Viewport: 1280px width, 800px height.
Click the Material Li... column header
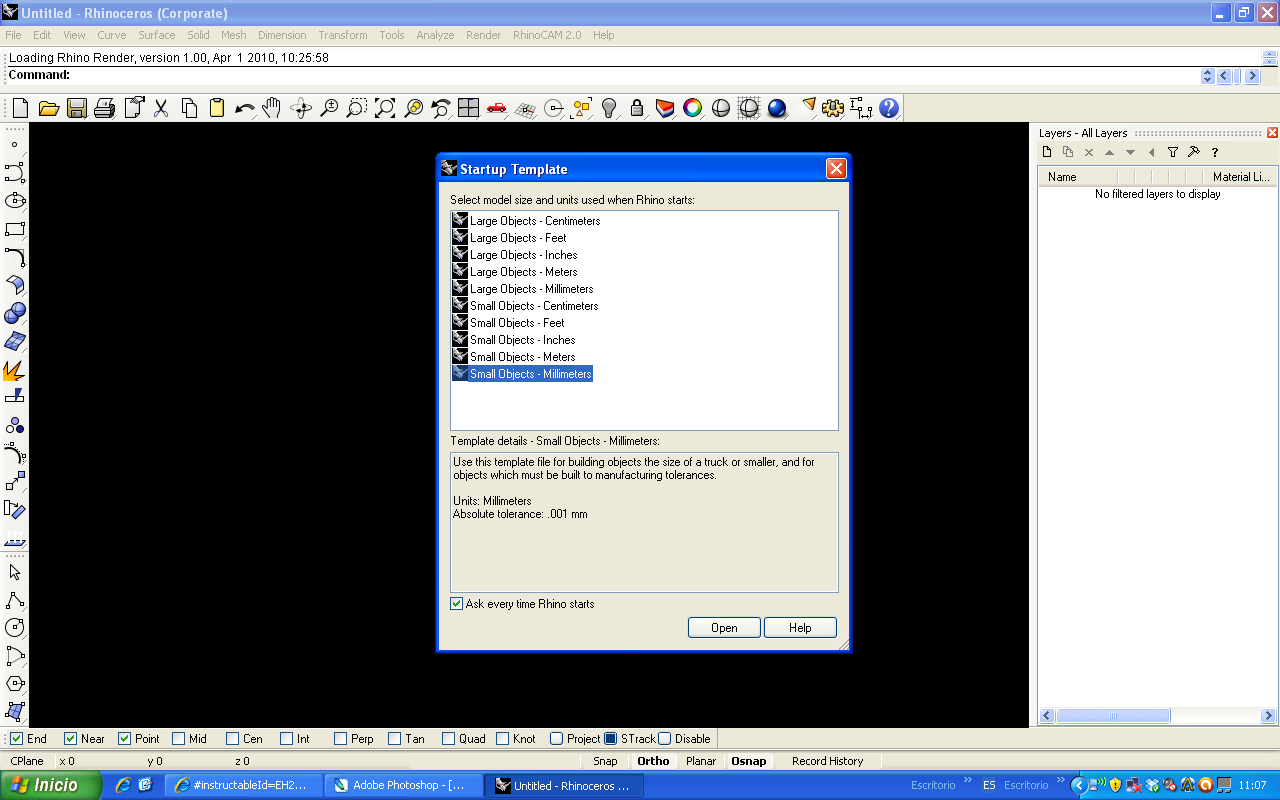coord(1239,177)
